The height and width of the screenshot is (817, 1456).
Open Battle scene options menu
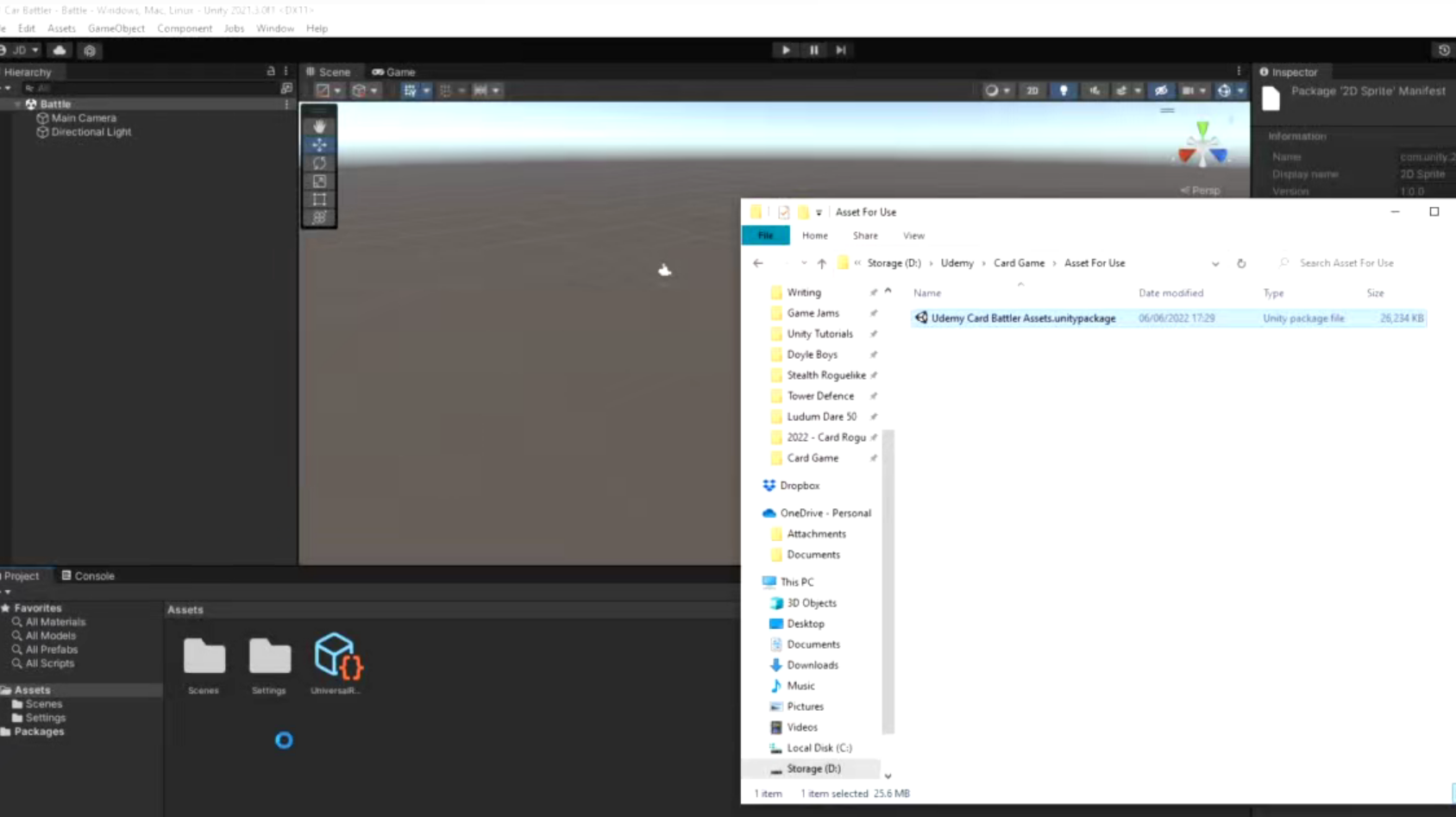[286, 104]
